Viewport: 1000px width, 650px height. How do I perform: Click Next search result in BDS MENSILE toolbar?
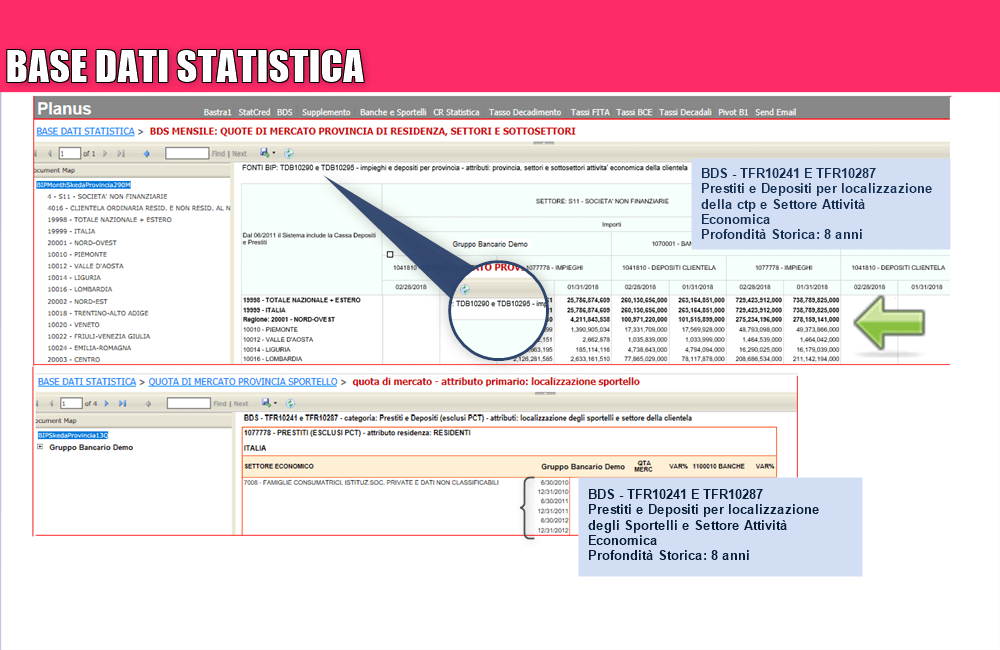pyautogui.click(x=239, y=154)
